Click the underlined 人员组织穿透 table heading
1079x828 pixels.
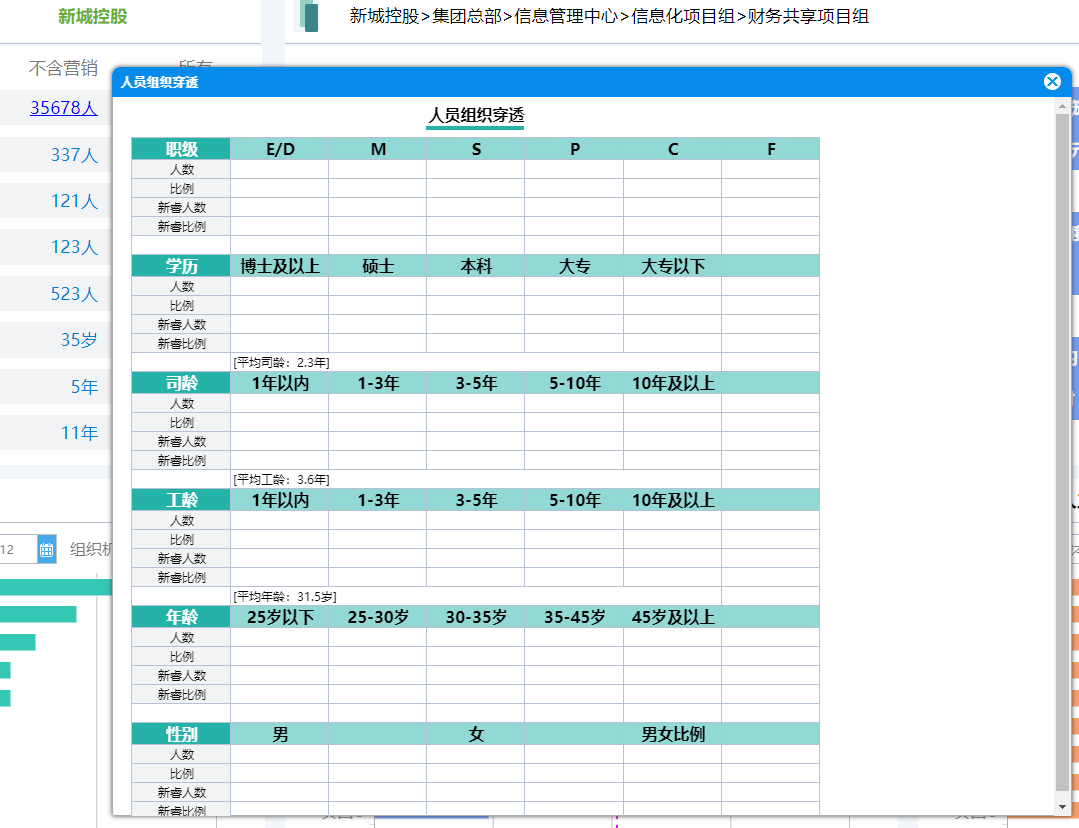coord(476,115)
